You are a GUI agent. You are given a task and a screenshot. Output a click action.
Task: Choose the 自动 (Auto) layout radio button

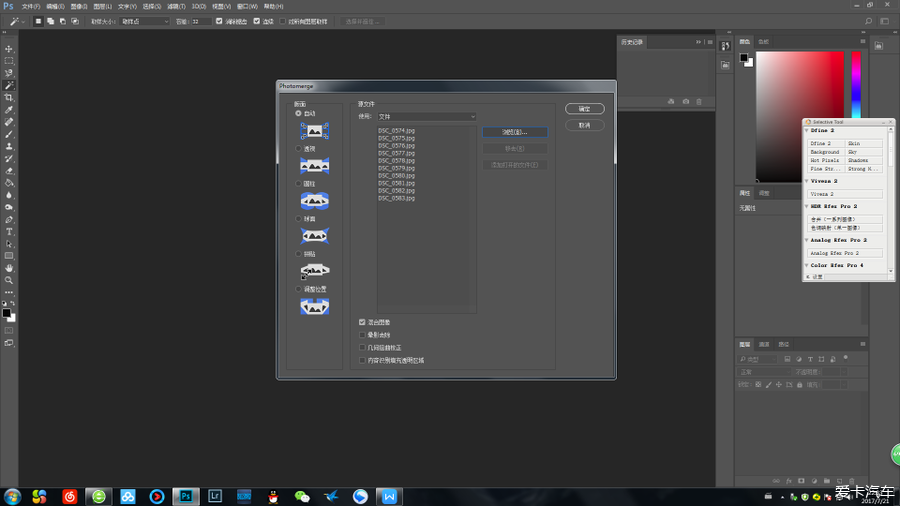298,114
